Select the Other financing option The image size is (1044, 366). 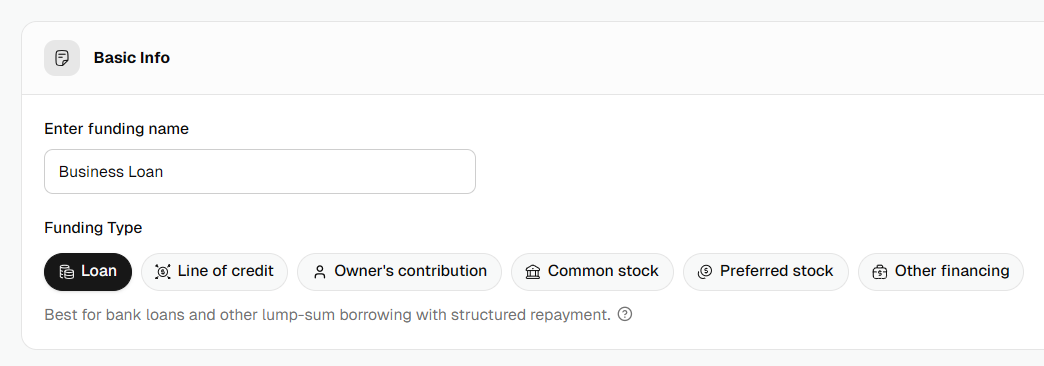(x=941, y=272)
